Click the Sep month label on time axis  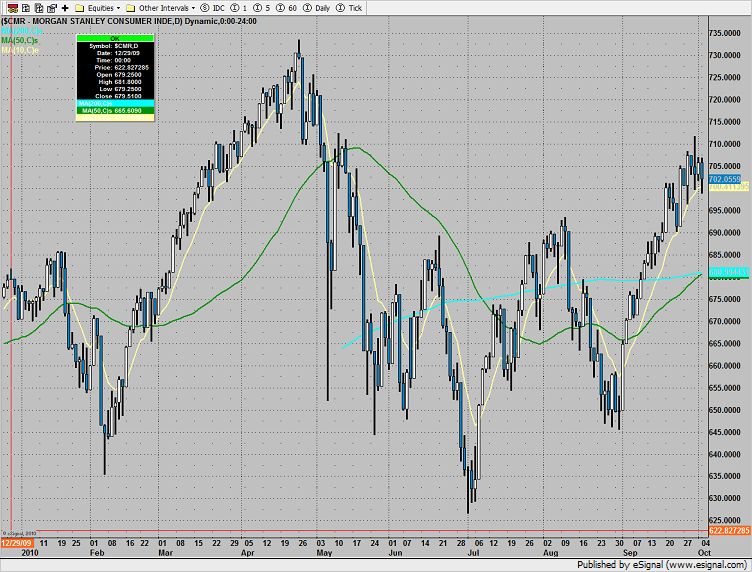(630, 553)
